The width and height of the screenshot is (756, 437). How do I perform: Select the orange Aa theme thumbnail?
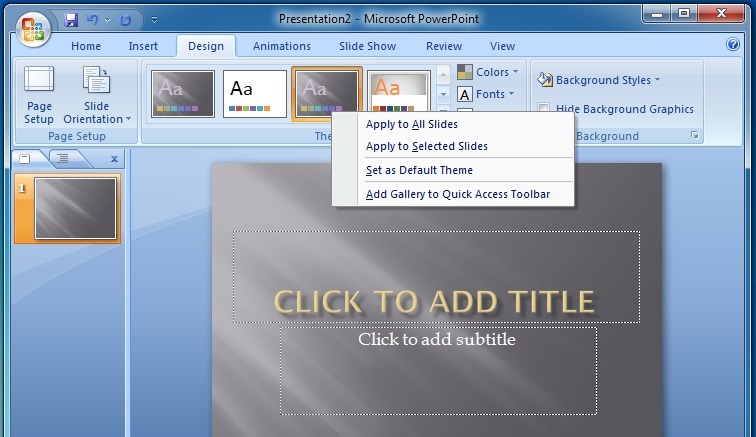coord(399,92)
